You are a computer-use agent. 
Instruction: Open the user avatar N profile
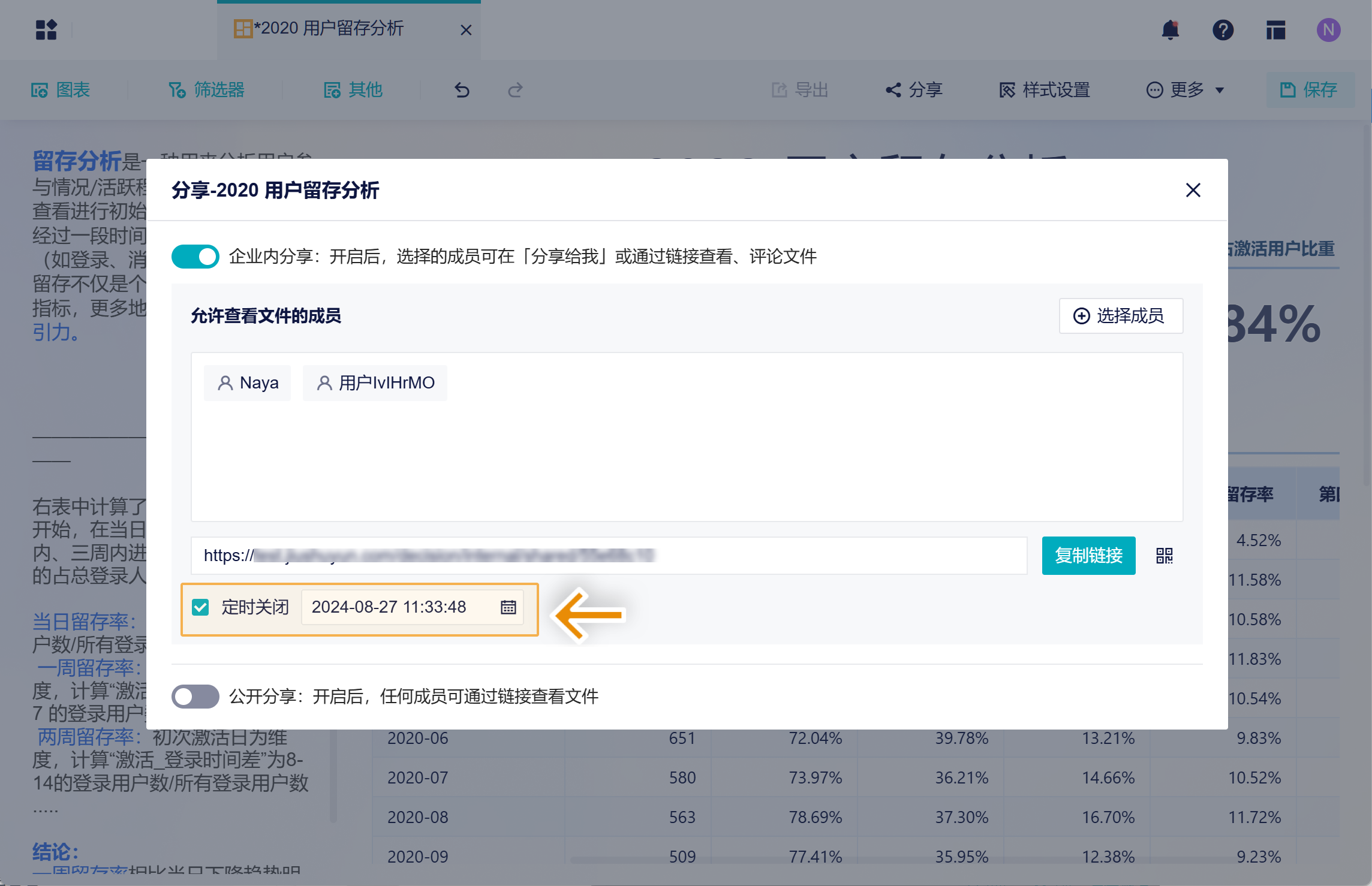pos(1328,29)
